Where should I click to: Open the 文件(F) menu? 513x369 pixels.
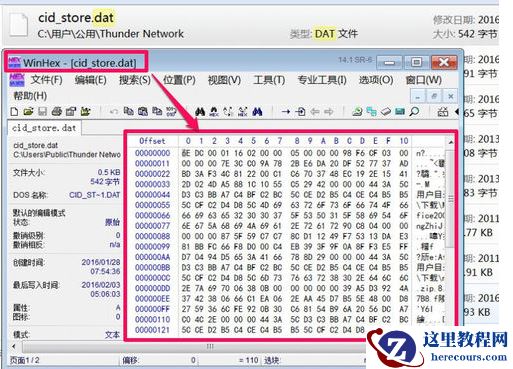[47, 80]
